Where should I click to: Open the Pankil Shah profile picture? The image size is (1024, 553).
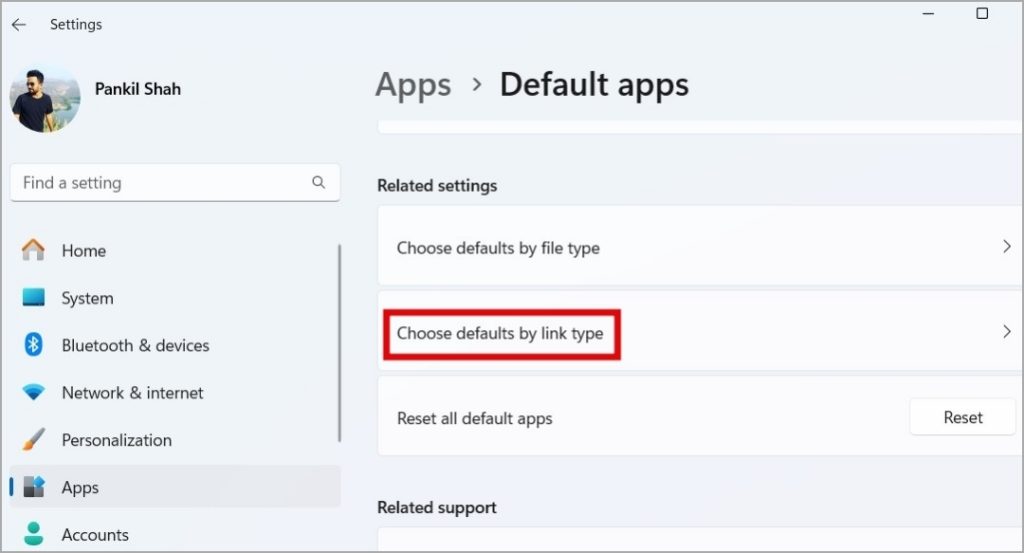[44, 99]
